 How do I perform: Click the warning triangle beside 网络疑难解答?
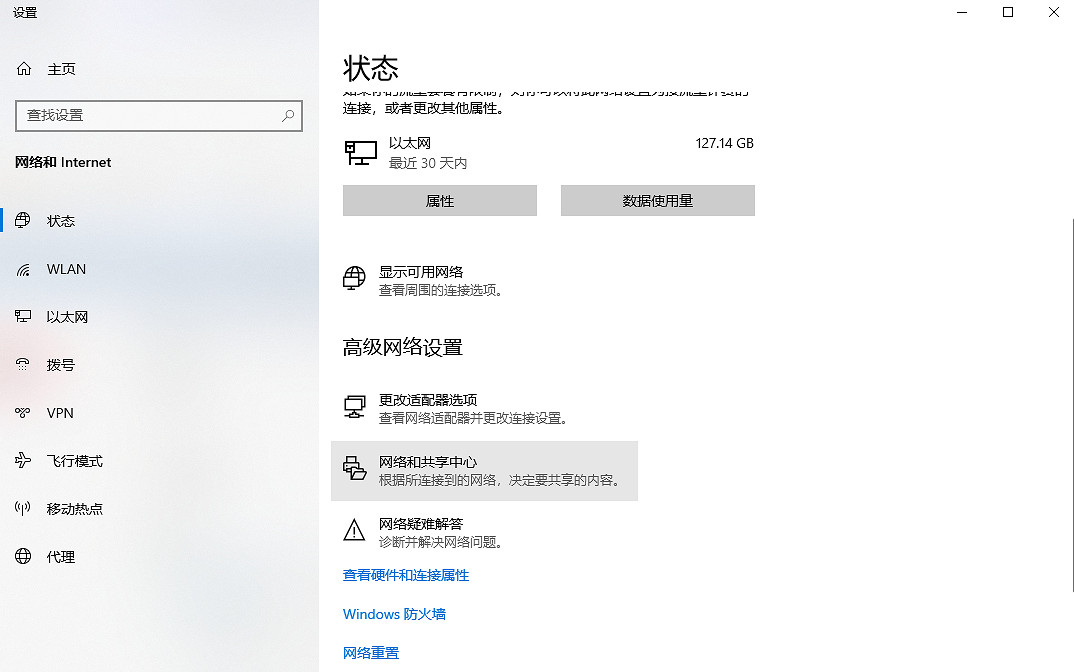(x=354, y=532)
